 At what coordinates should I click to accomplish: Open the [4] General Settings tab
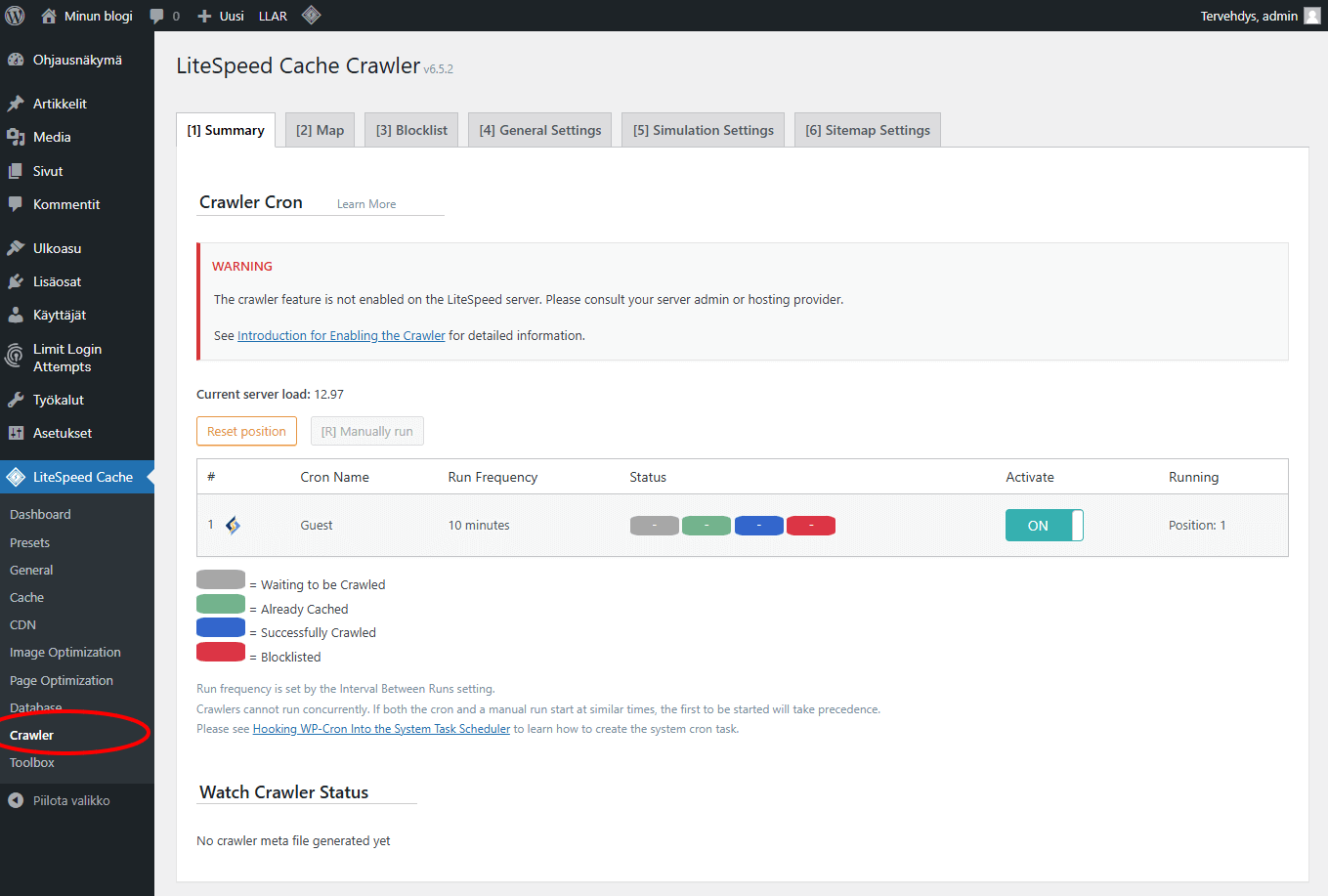point(540,130)
